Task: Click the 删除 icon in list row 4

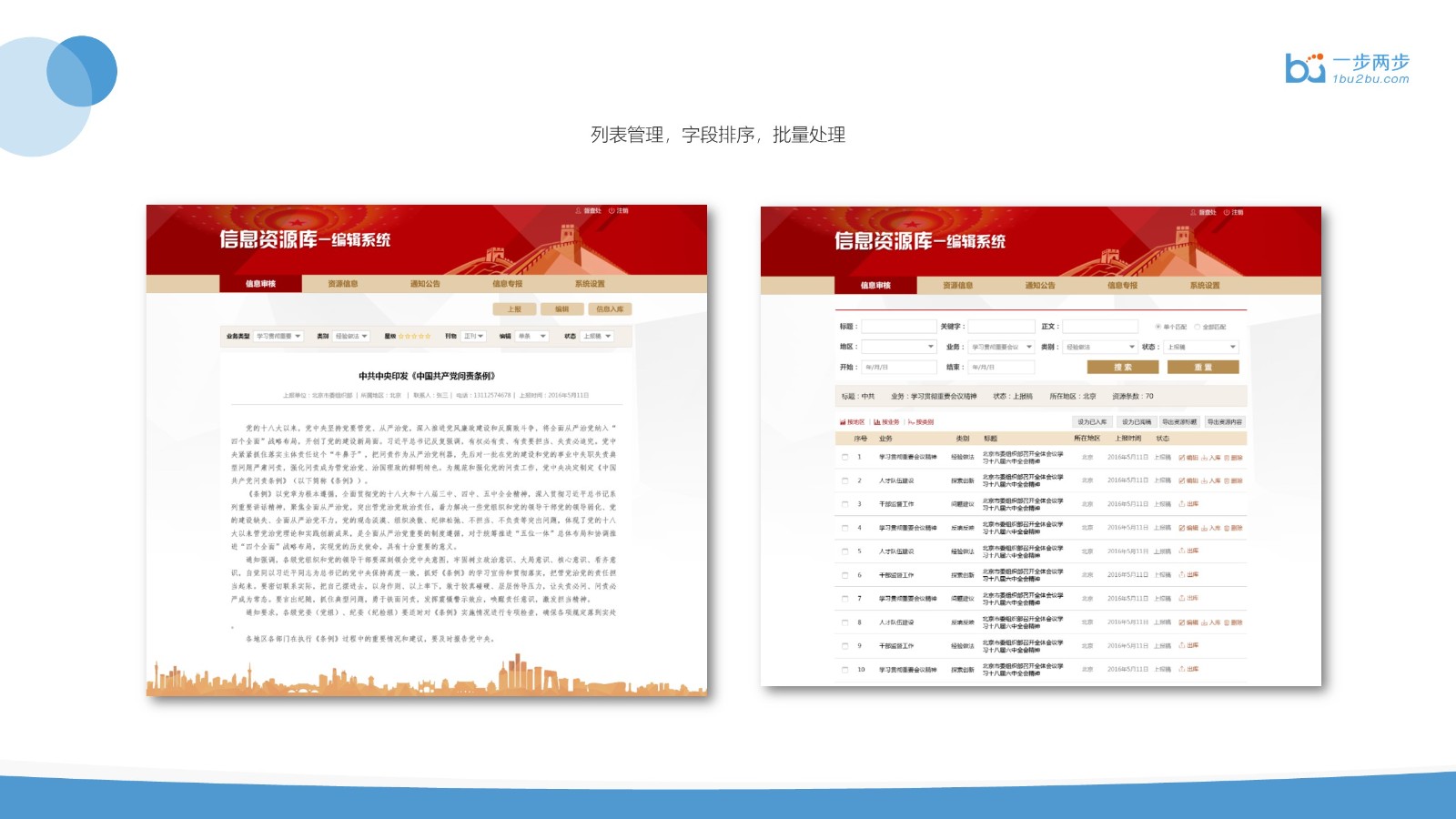Action: coord(1227,528)
